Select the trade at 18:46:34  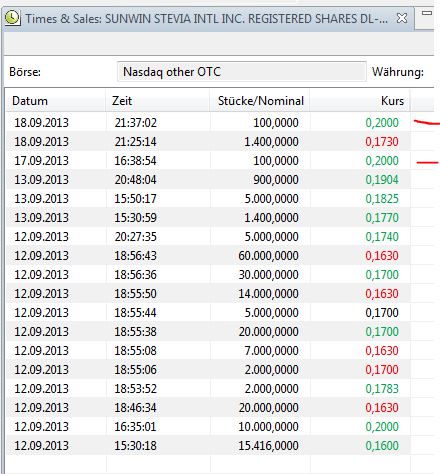(x=208, y=408)
